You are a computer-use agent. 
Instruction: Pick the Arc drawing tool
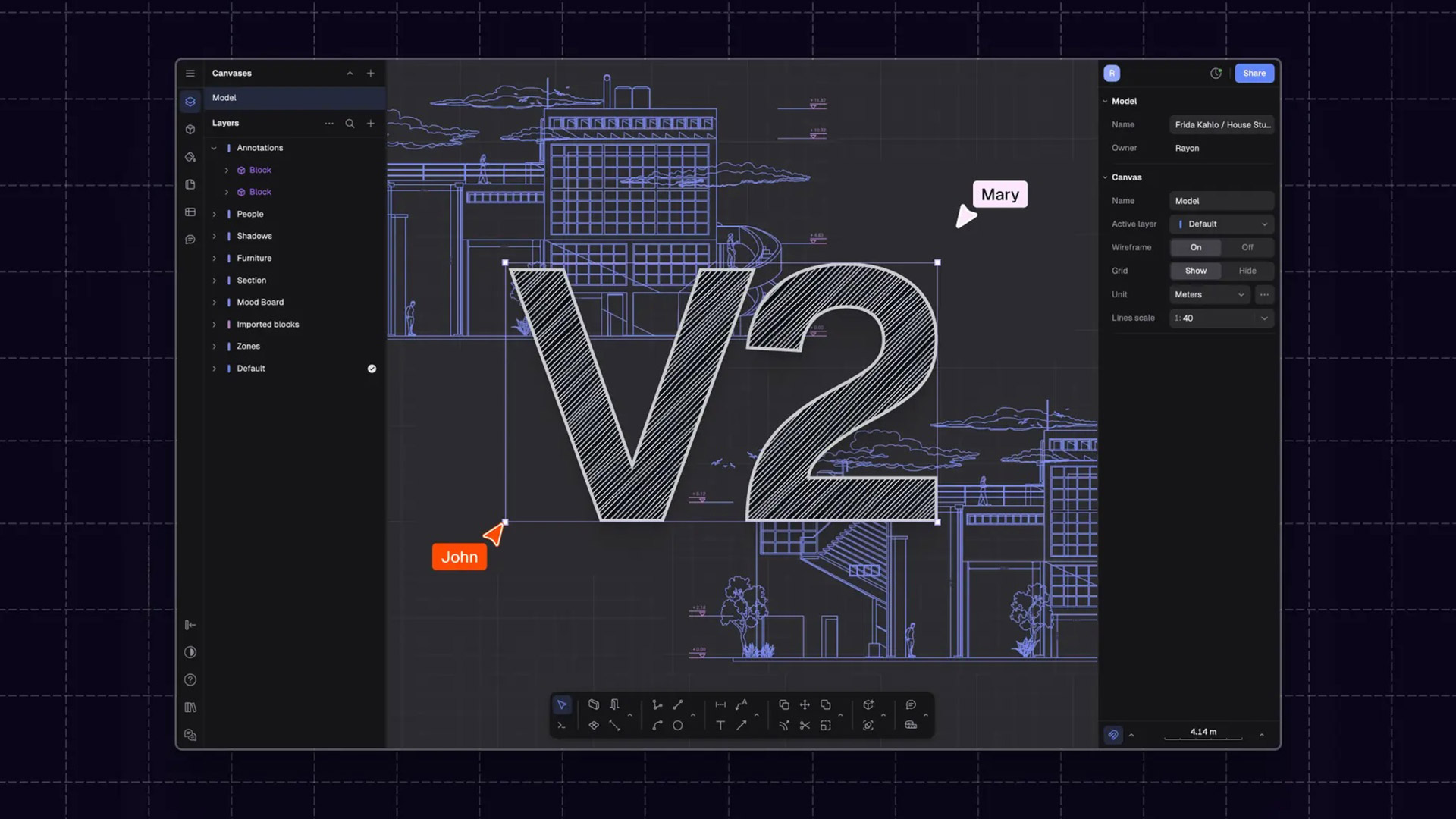(657, 726)
